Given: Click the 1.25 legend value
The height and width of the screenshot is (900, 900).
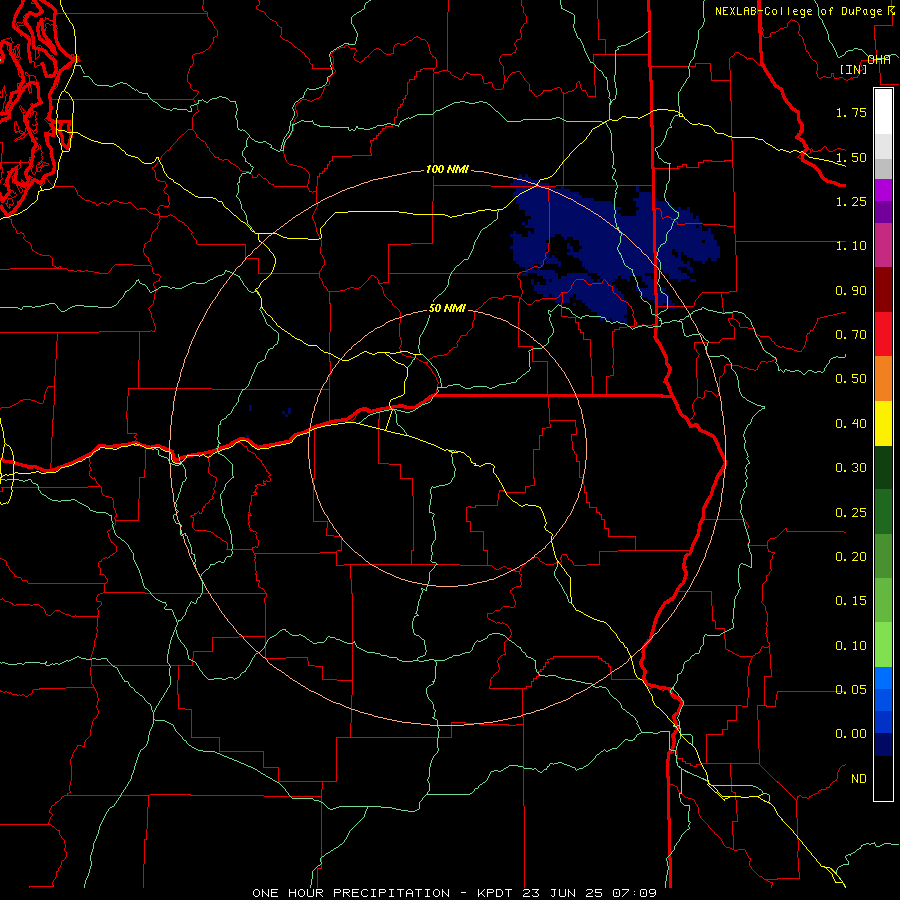Looking at the screenshot, I should [851, 201].
